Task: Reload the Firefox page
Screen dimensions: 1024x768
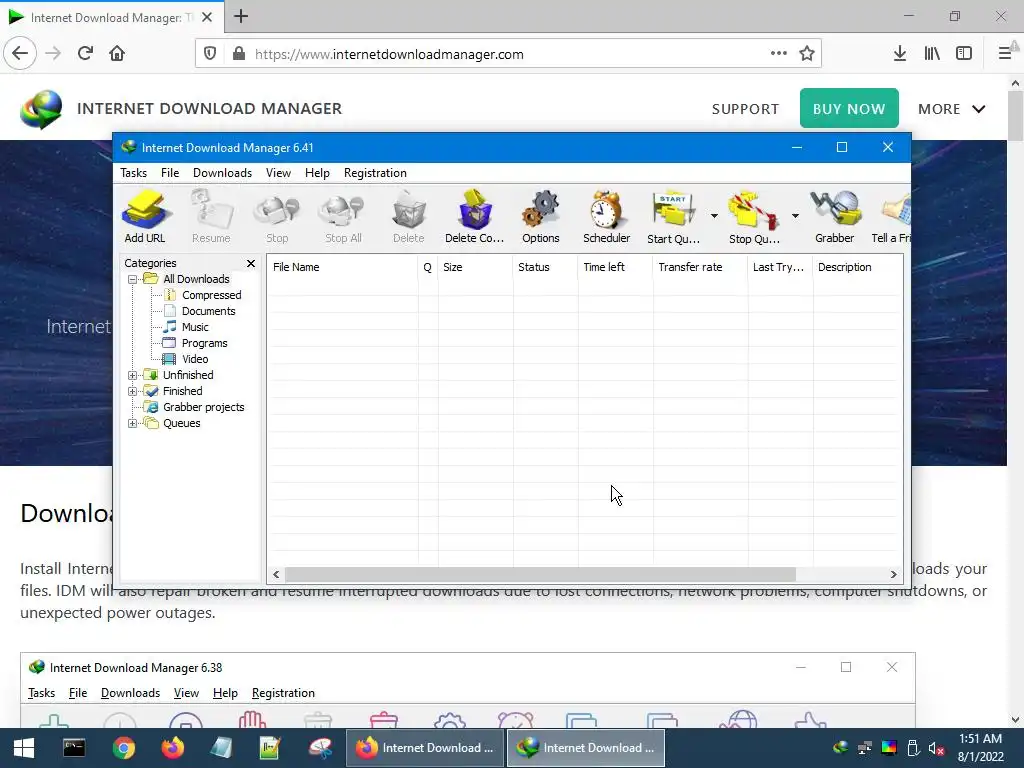Action: tap(86, 54)
